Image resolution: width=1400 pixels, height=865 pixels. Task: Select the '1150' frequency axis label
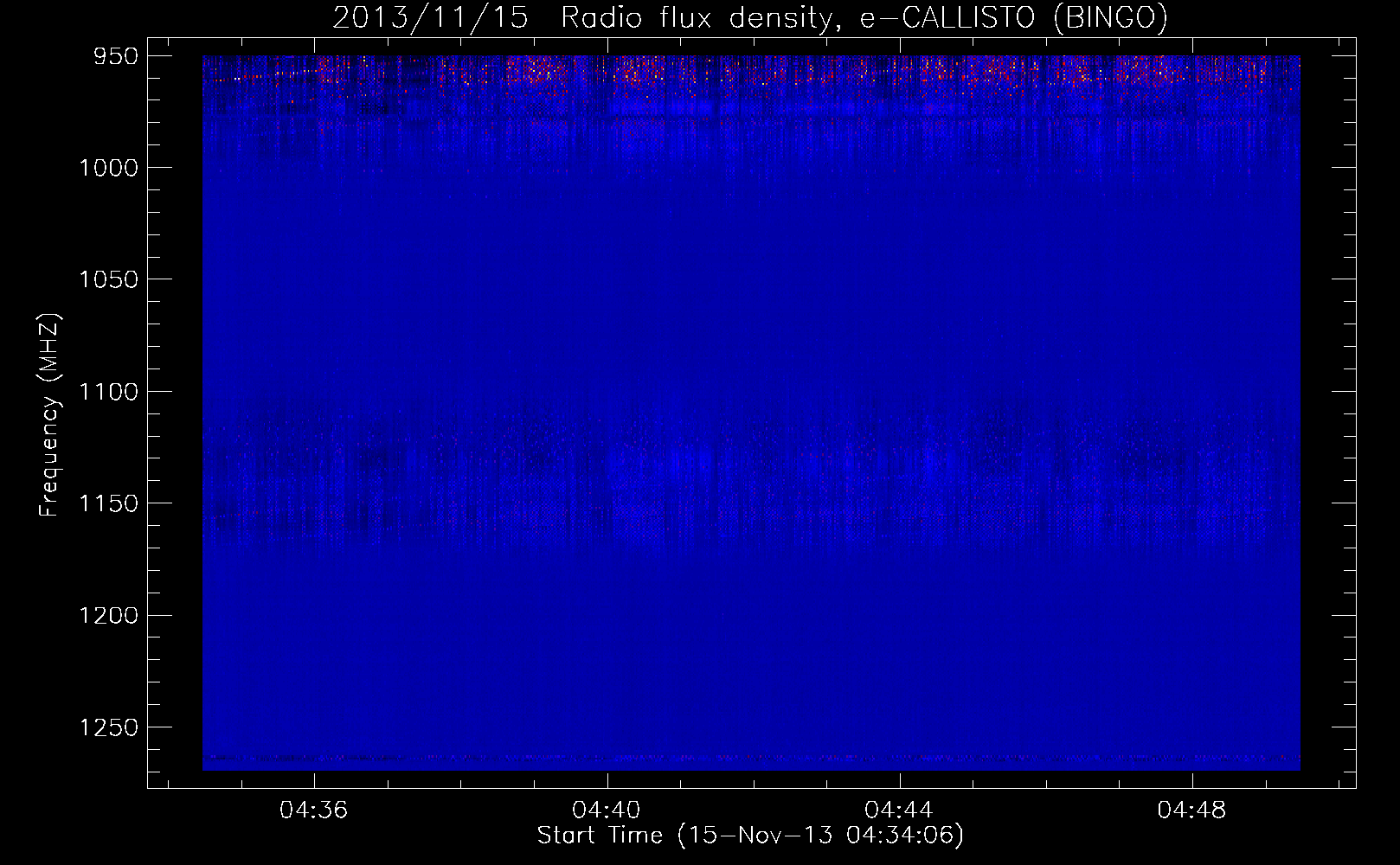click(108, 503)
